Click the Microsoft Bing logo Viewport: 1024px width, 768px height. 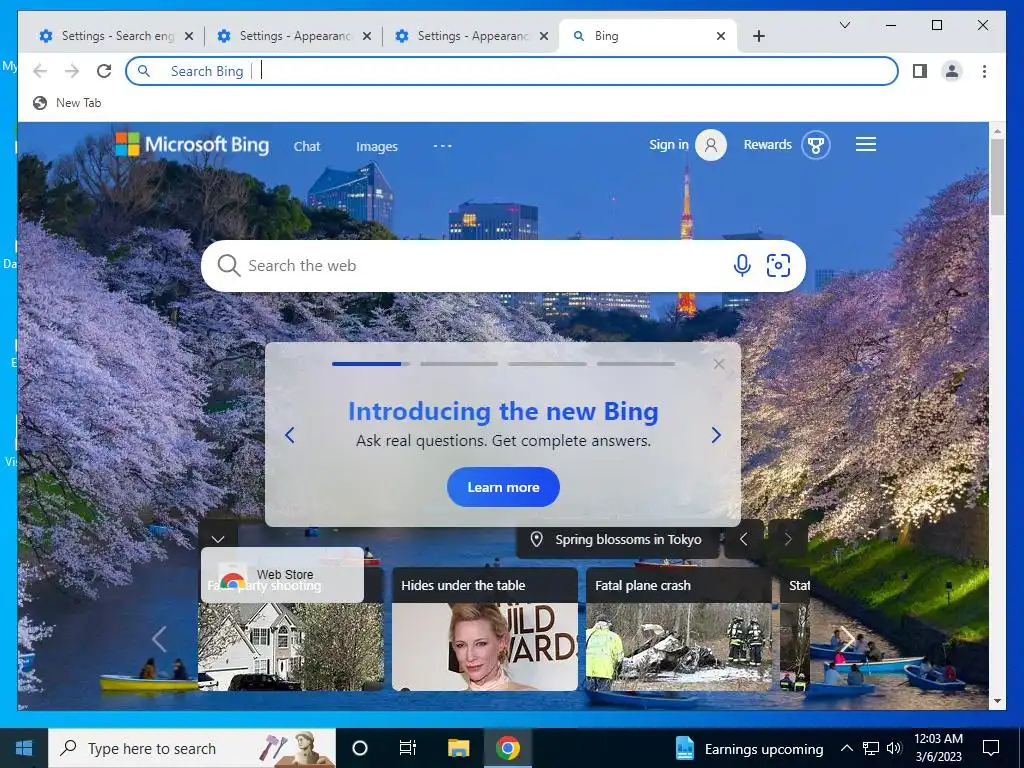pyautogui.click(x=192, y=144)
